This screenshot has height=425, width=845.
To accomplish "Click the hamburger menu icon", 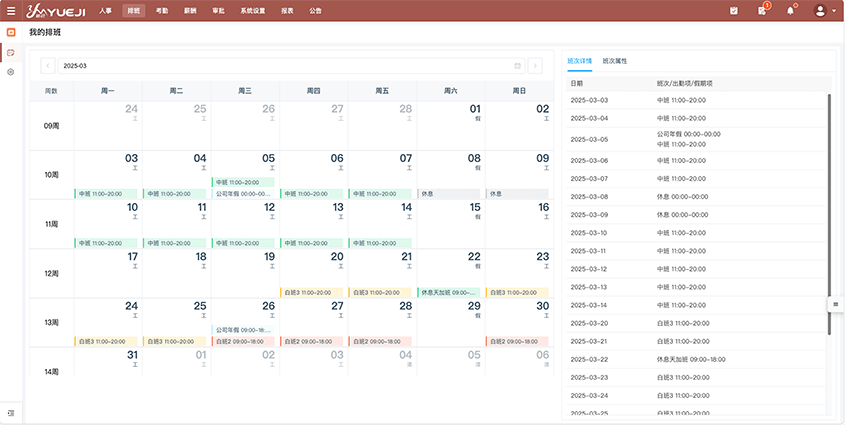I will click(11, 11).
